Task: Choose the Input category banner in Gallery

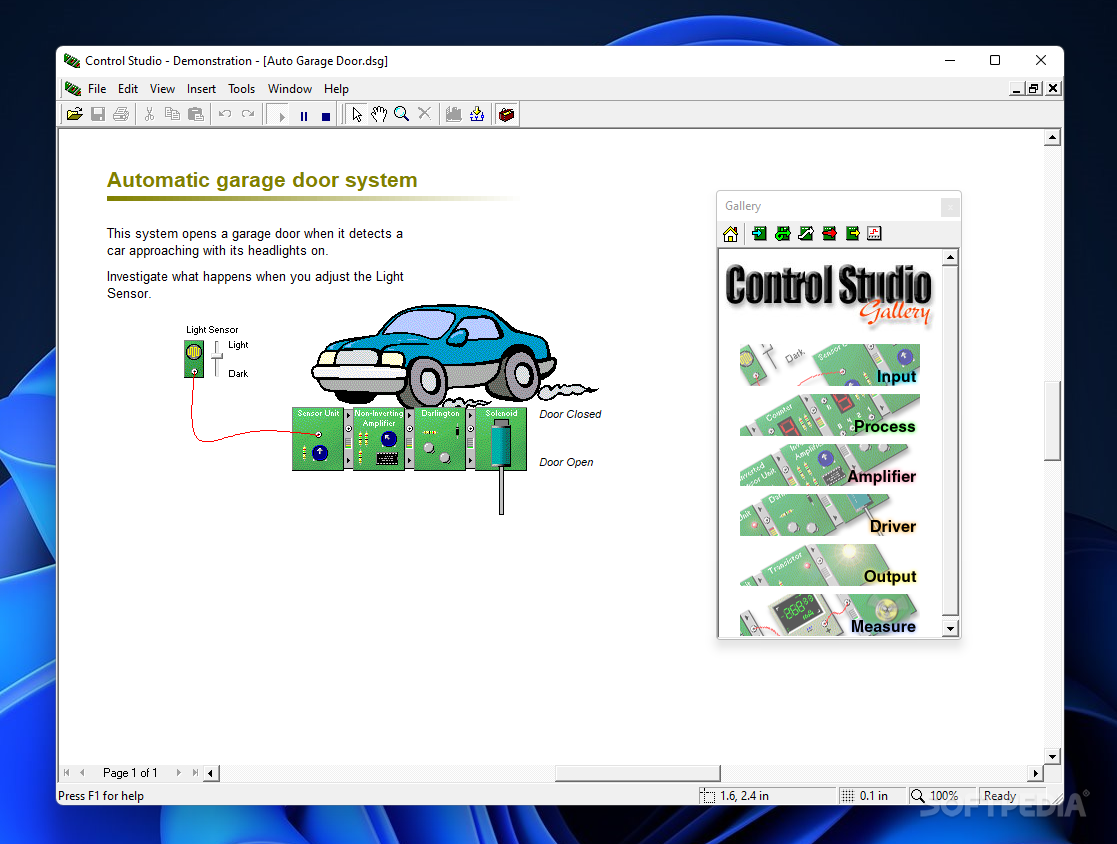Action: (830, 365)
